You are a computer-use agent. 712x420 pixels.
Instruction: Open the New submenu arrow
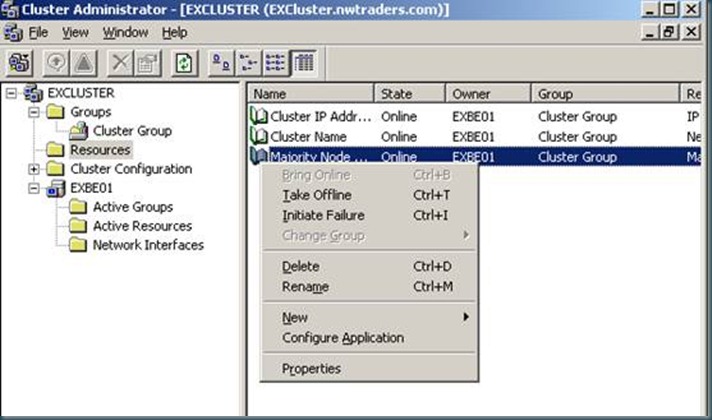[x=466, y=316]
